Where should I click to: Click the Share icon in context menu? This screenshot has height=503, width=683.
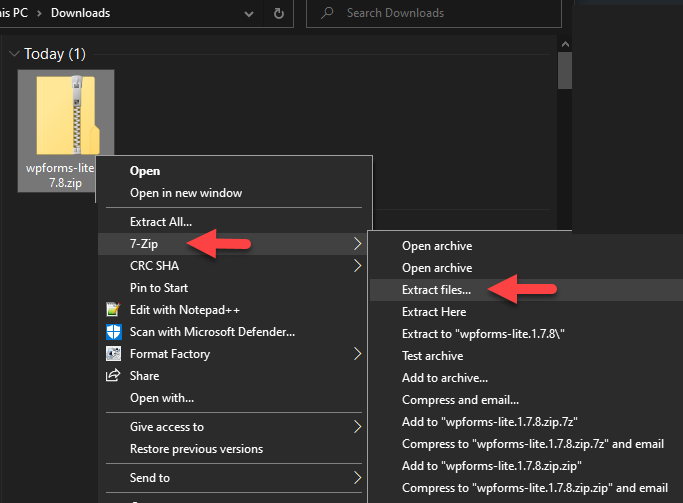(113, 376)
